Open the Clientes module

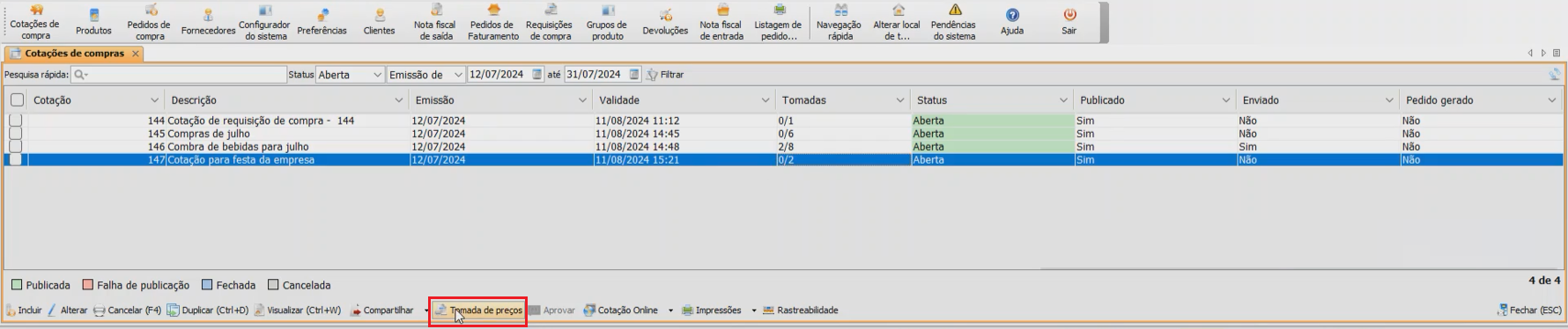pyautogui.click(x=379, y=22)
